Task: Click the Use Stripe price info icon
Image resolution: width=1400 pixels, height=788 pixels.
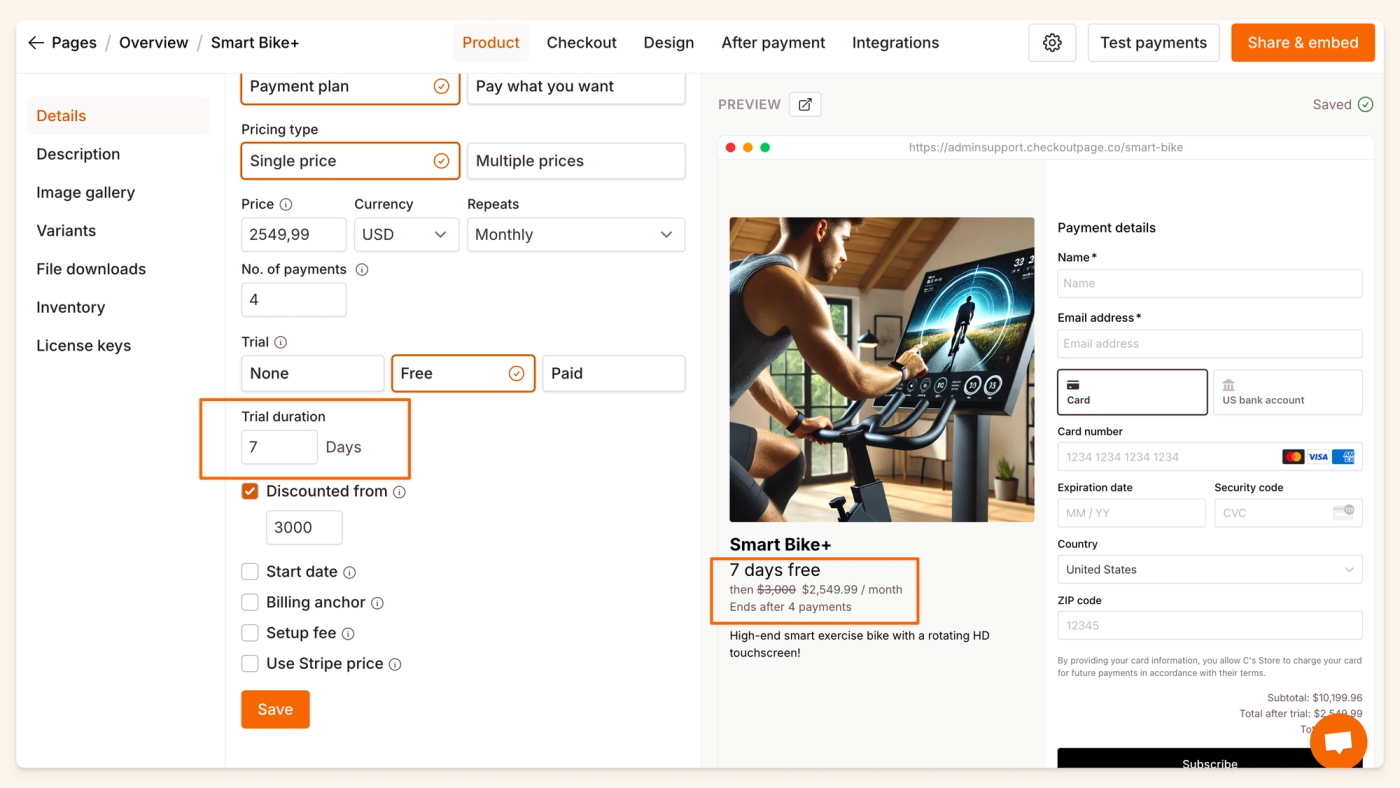Action: tap(396, 664)
